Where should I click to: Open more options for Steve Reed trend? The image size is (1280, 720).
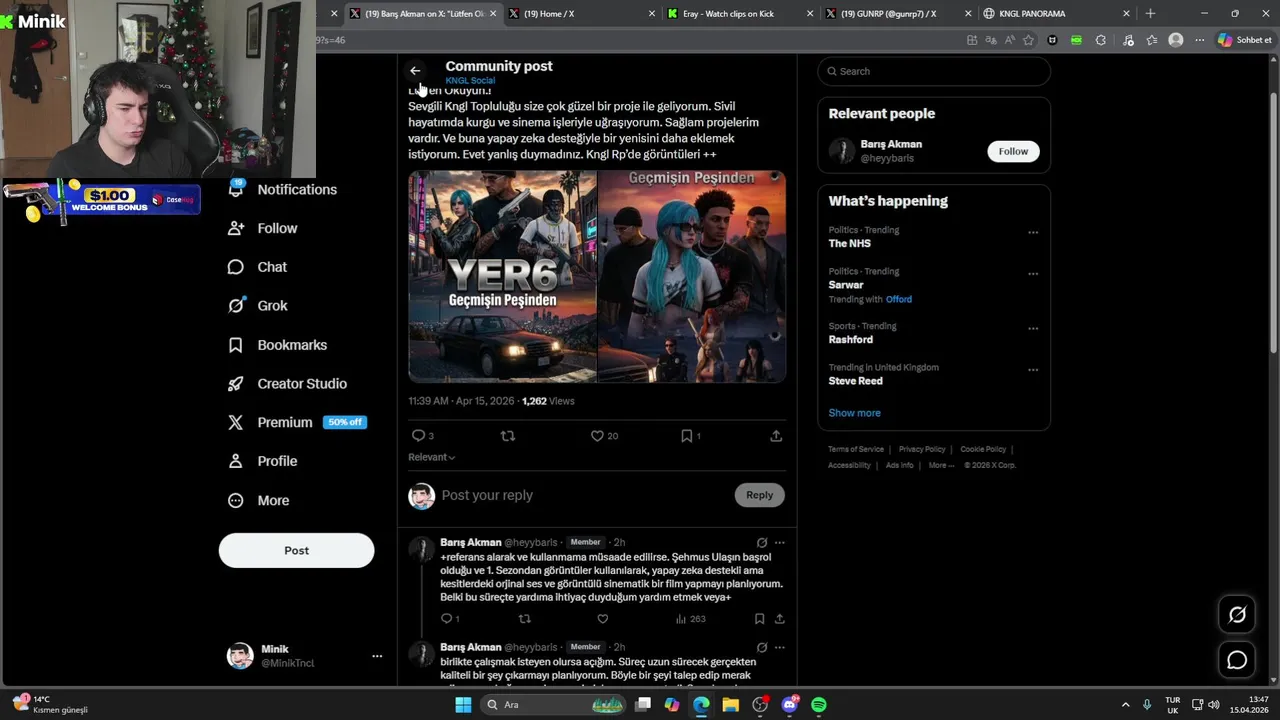(1033, 369)
